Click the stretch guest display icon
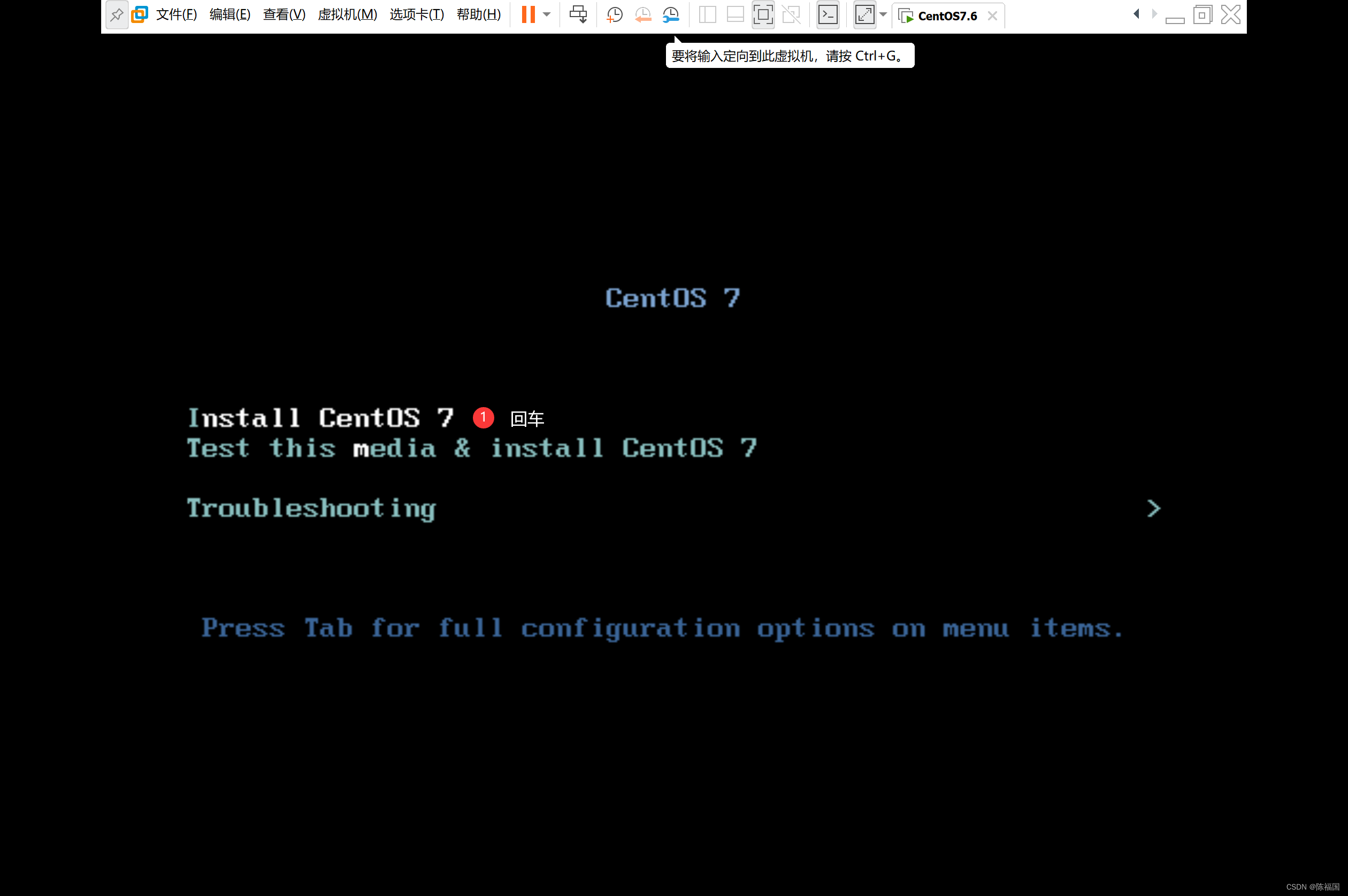 coord(864,15)
